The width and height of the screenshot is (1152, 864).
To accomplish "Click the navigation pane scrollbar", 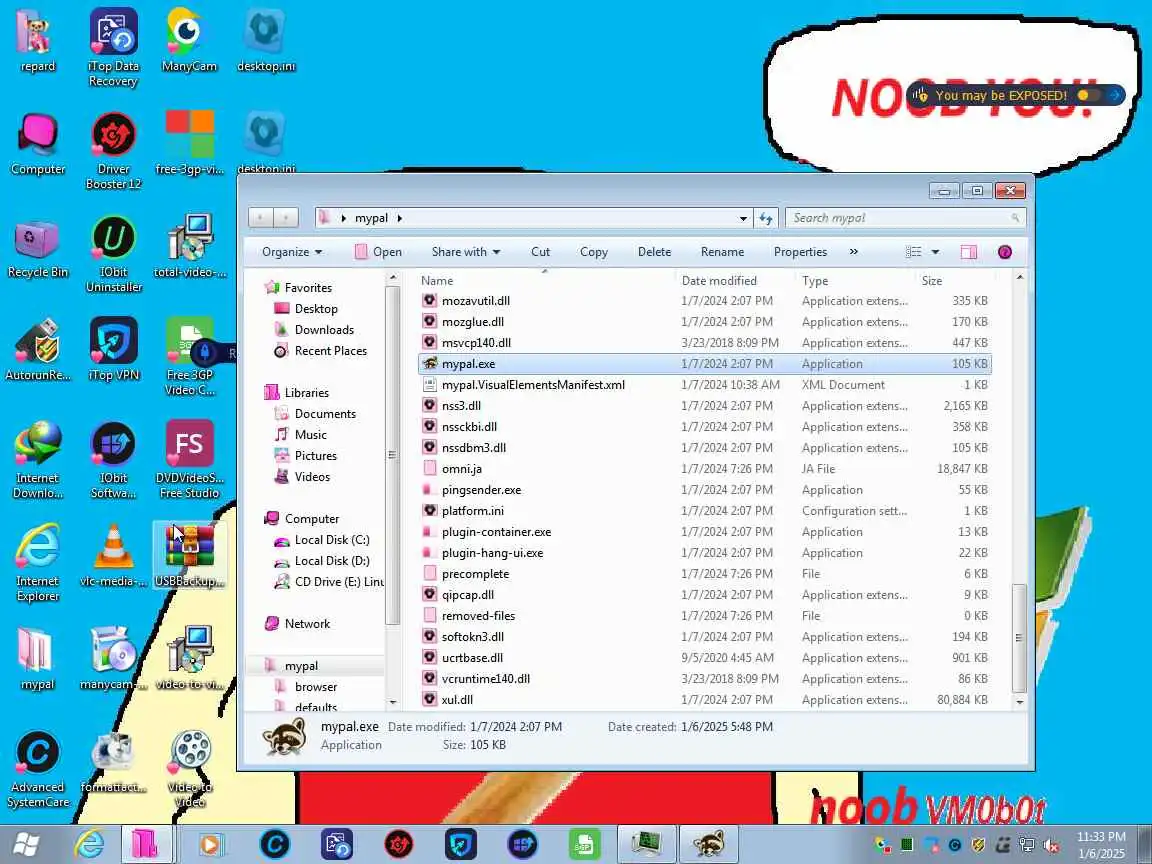I will 392,456.
